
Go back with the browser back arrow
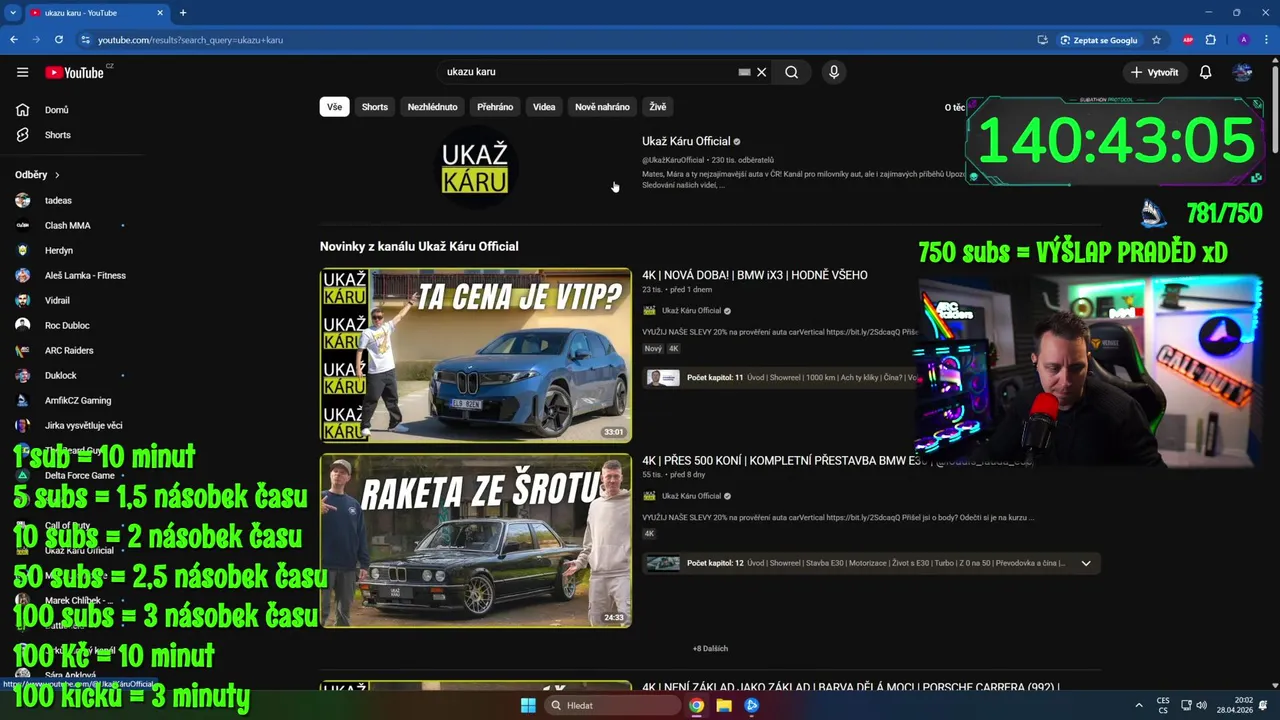pyautogui.click(x=13, y=40)
